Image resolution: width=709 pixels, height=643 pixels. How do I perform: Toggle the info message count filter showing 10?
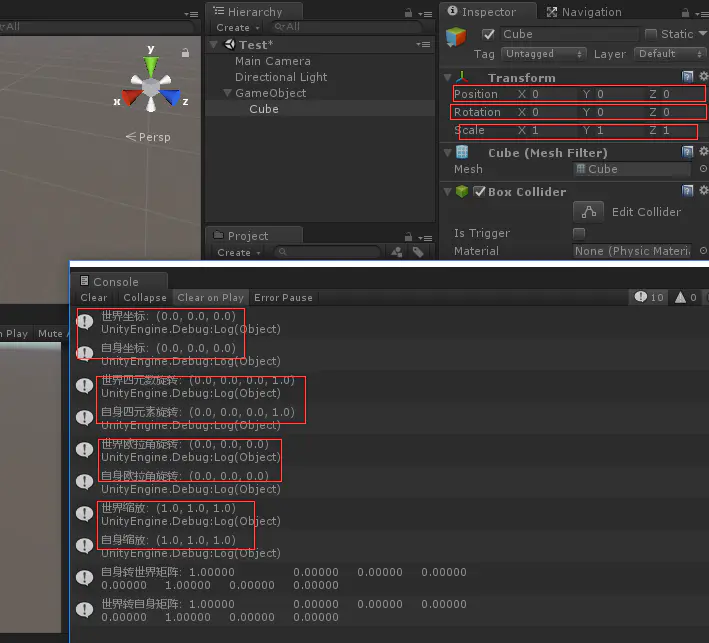tap(648, 297)
